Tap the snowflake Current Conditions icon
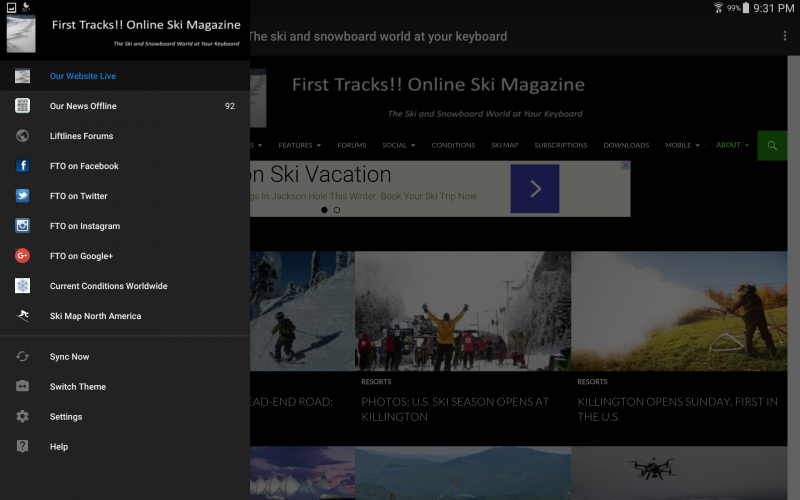The width and height of the screenshot is (800, 500). [22, 286]
